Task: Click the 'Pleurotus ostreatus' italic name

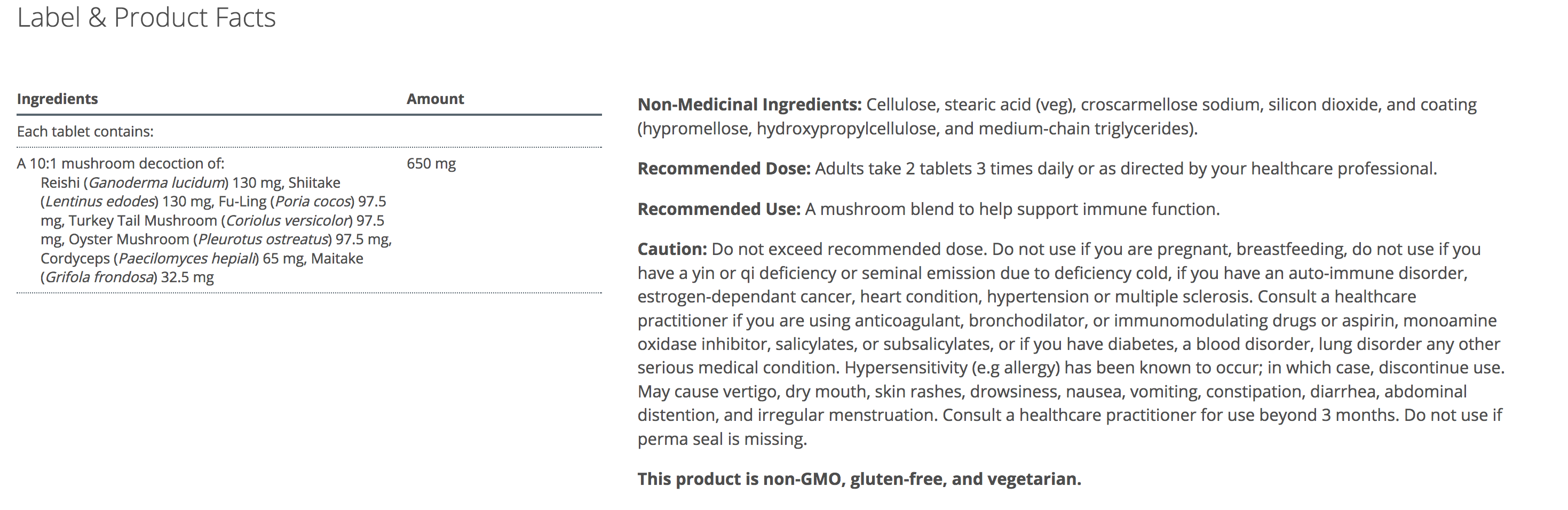Action: click(x=264, y=239)
